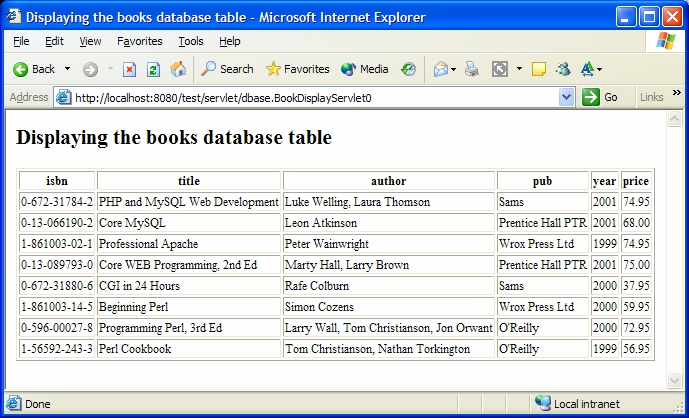Click the 68.00 price cell
The height and width of the screenshot is (418, 689).
636,223
